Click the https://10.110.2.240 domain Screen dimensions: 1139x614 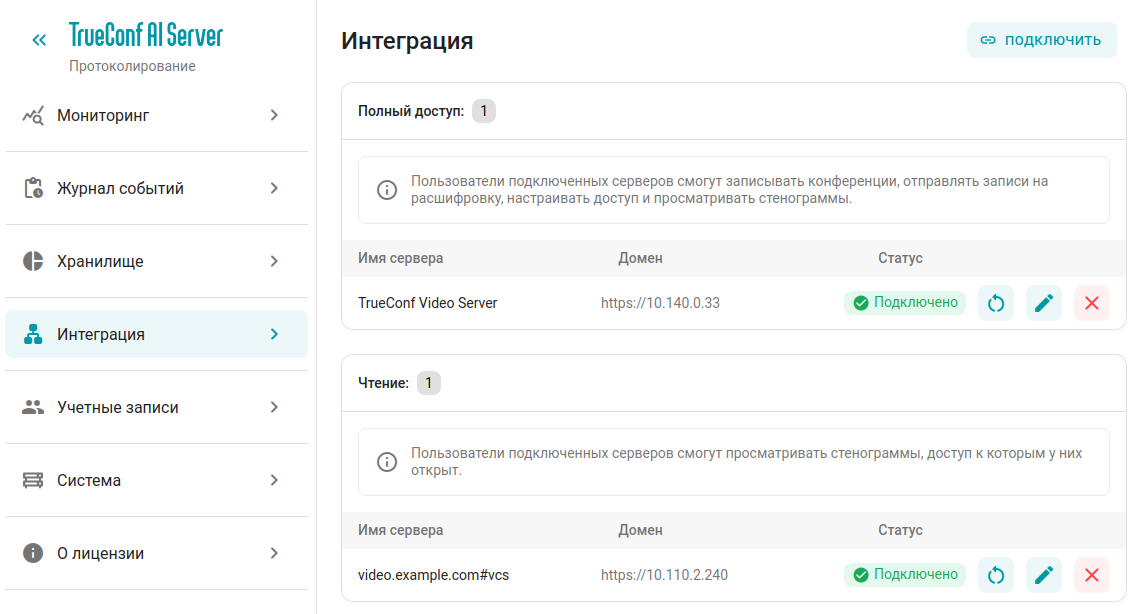[x=664, y=575]
